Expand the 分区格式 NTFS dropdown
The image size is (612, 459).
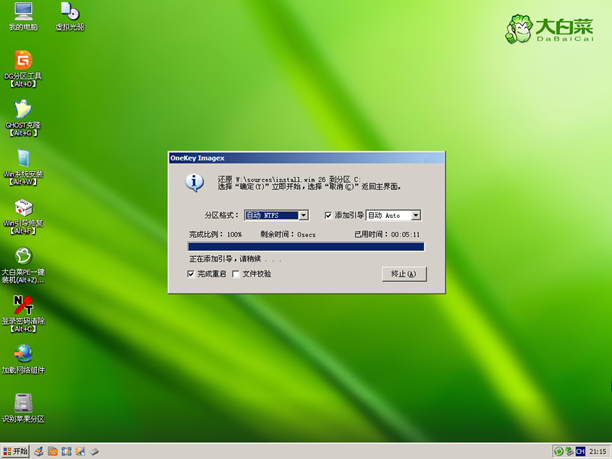tap(303, 215)
